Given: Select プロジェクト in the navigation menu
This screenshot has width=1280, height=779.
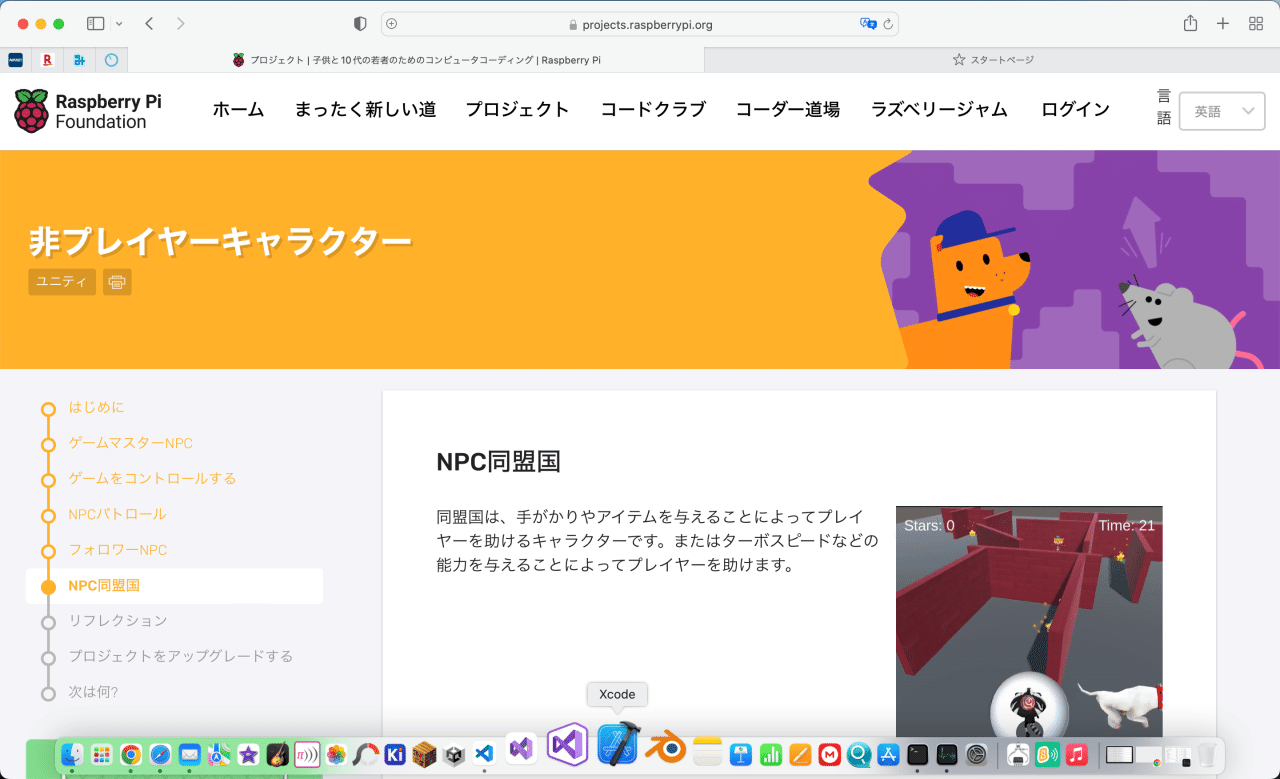Looking at the screenshot, I should click(x=517, y=110).
